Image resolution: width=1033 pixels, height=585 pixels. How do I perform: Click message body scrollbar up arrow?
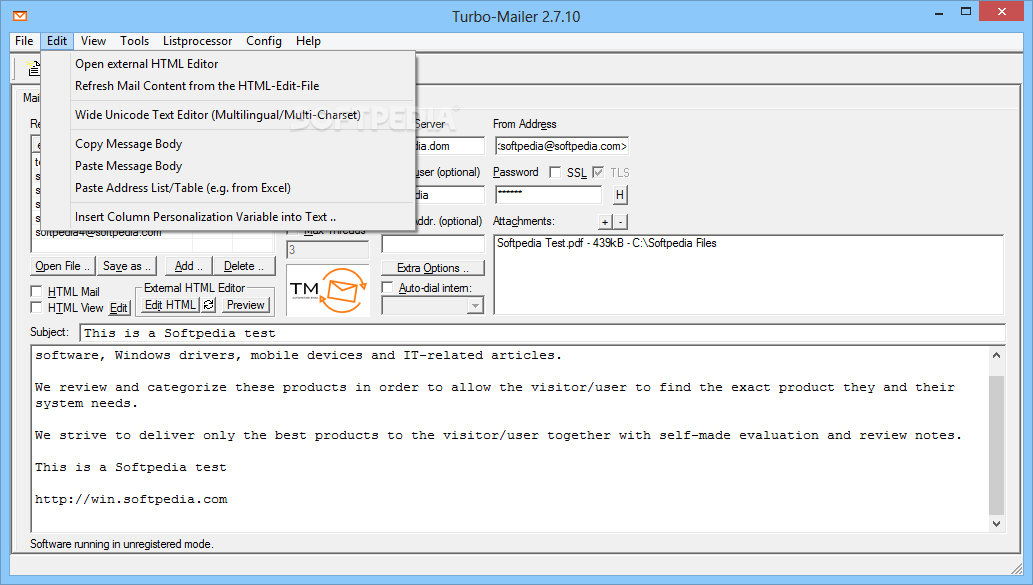(996, 356)
